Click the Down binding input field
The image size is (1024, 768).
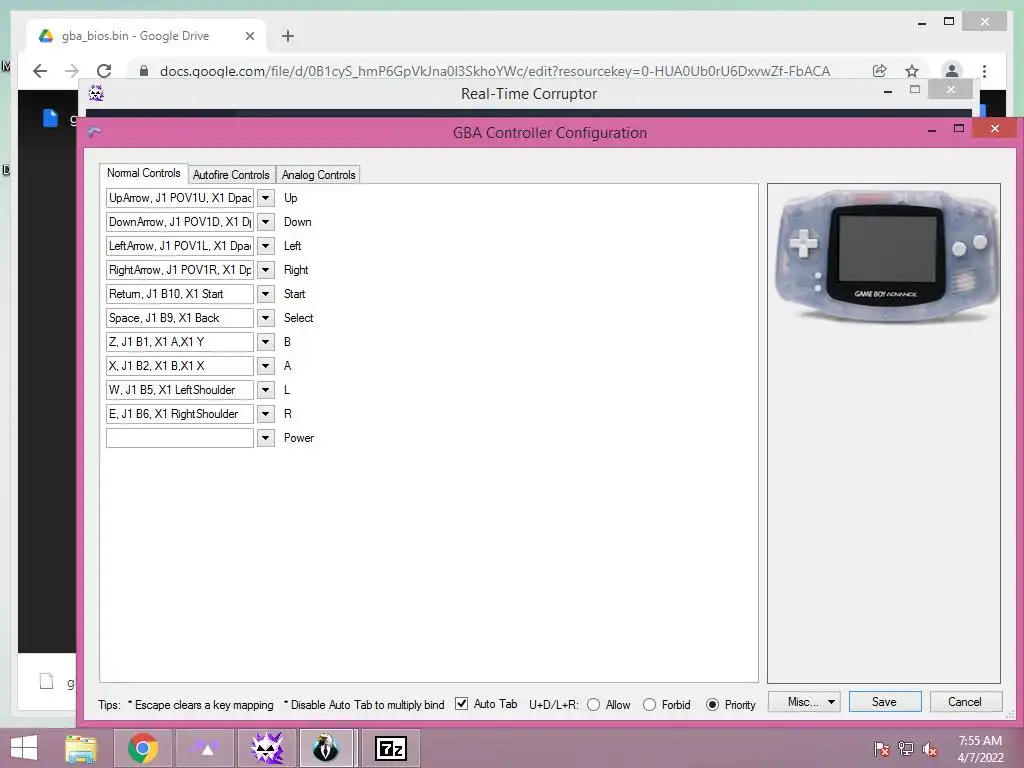click(x=180, y=222)
